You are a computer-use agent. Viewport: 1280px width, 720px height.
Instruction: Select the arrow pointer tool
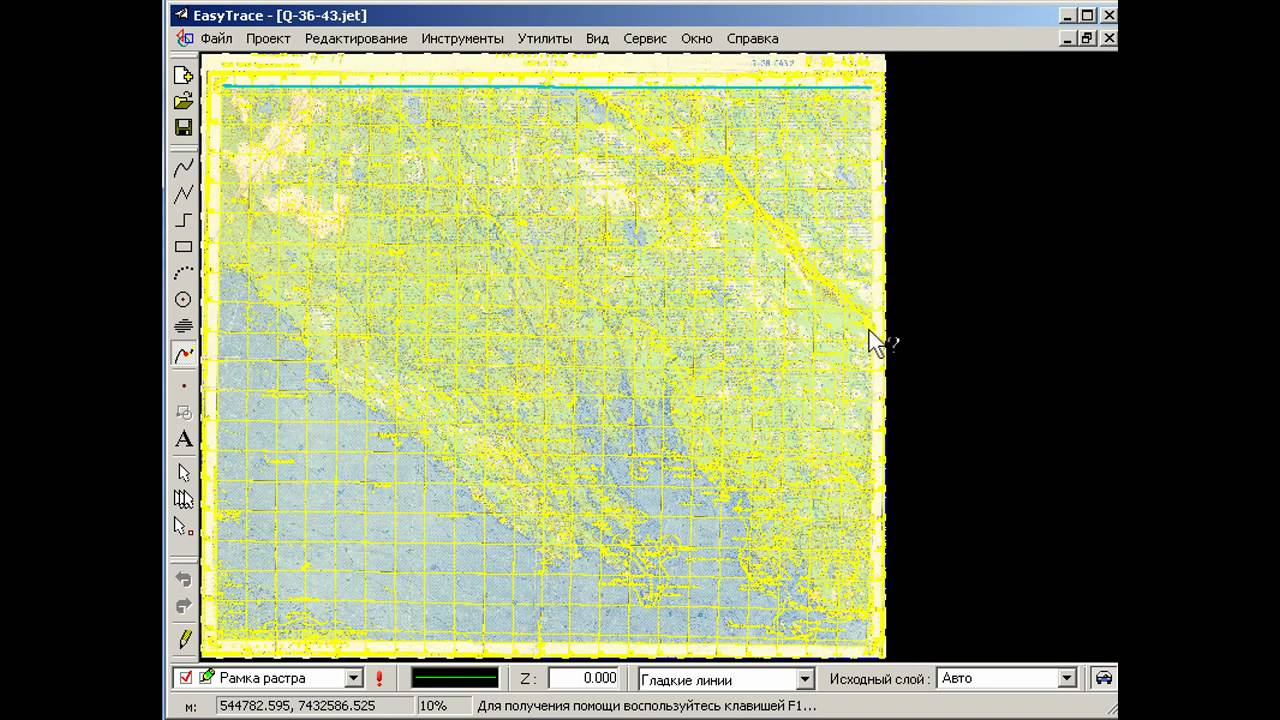click(183, 472)
